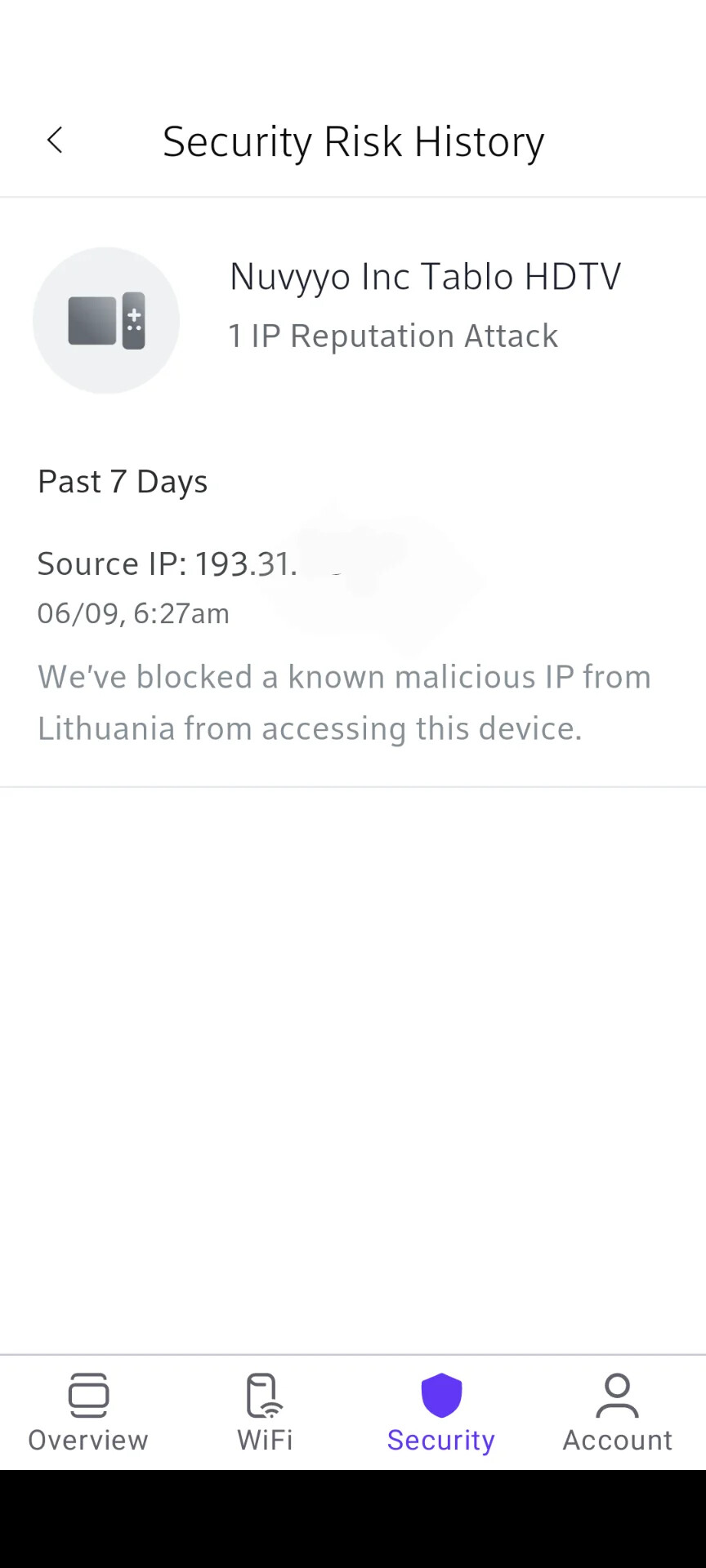Select the Nuvyyo Inc Tablo HDTV name

tap(425, 278)
